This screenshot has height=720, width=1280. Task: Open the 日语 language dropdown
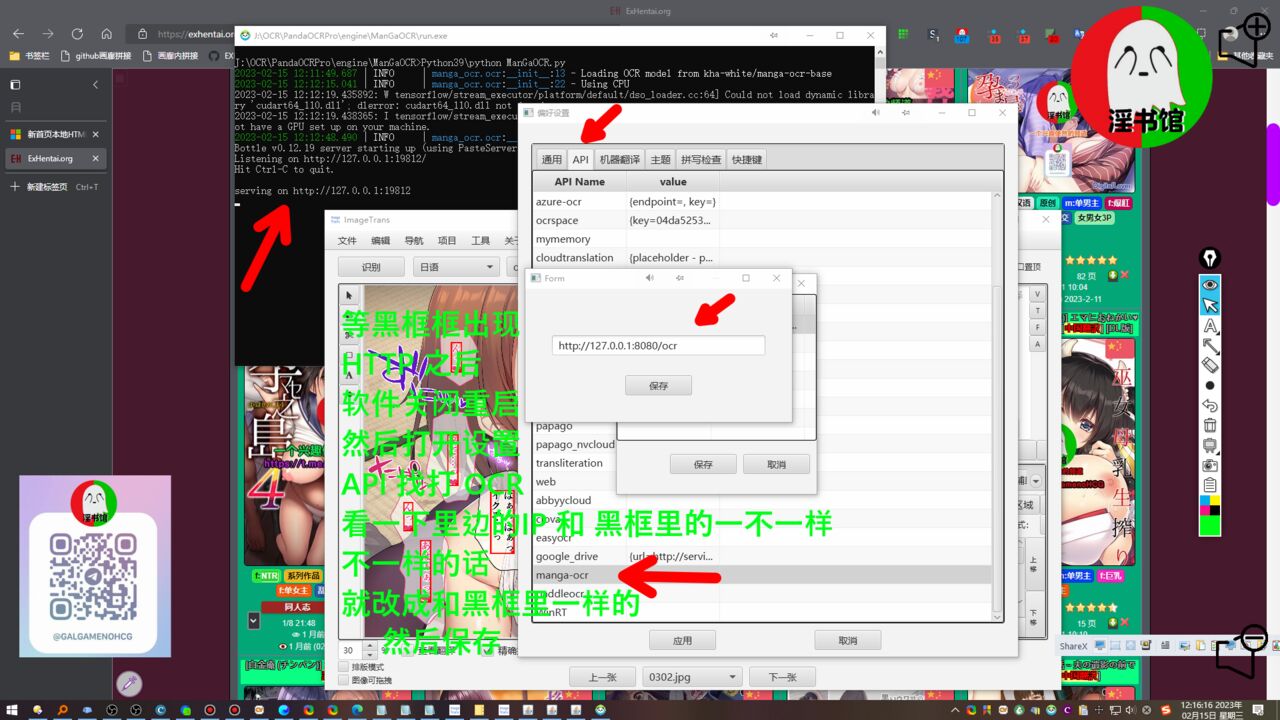pyautogui.click(x=457, y=267)
